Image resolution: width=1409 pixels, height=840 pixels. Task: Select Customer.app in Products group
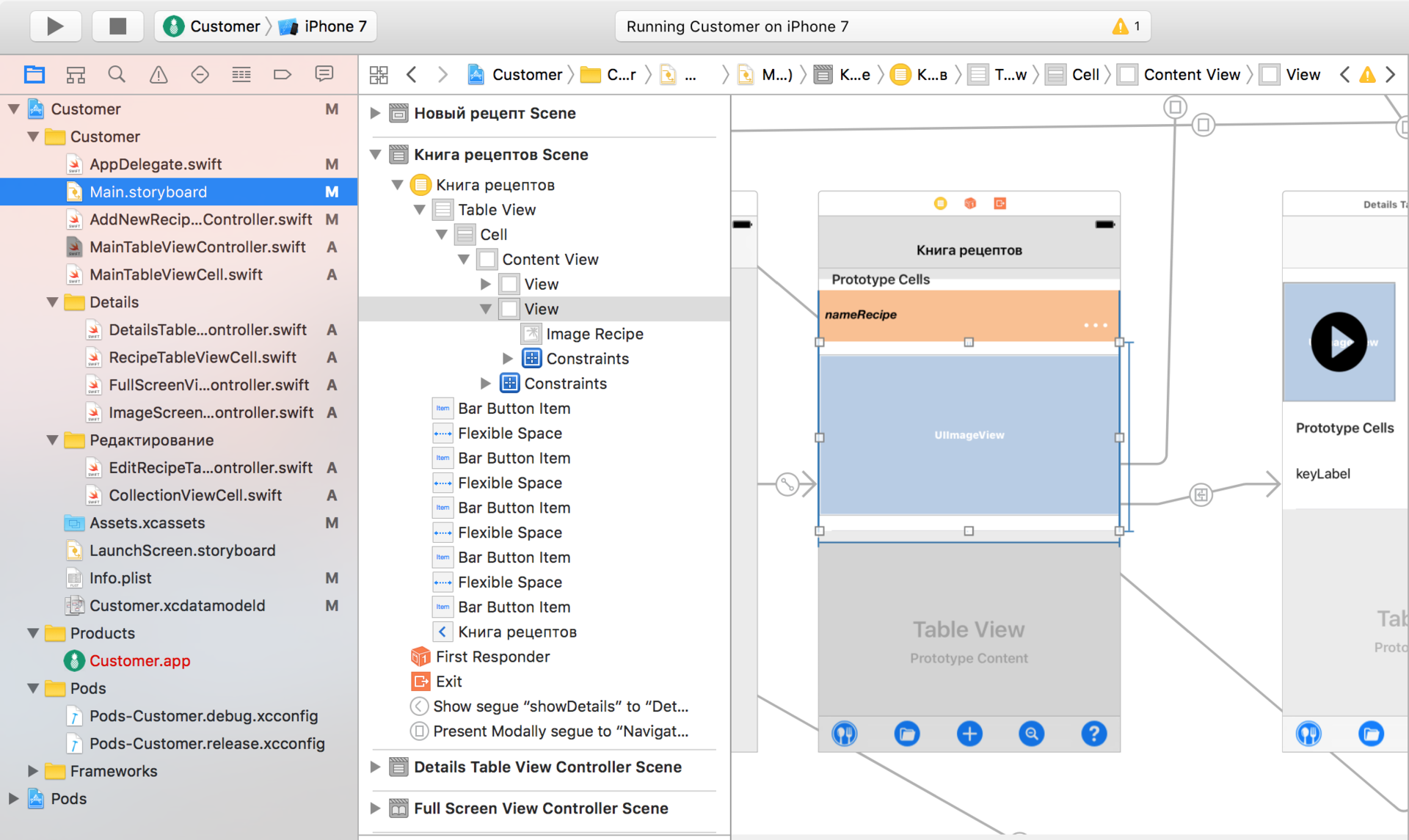140,658
